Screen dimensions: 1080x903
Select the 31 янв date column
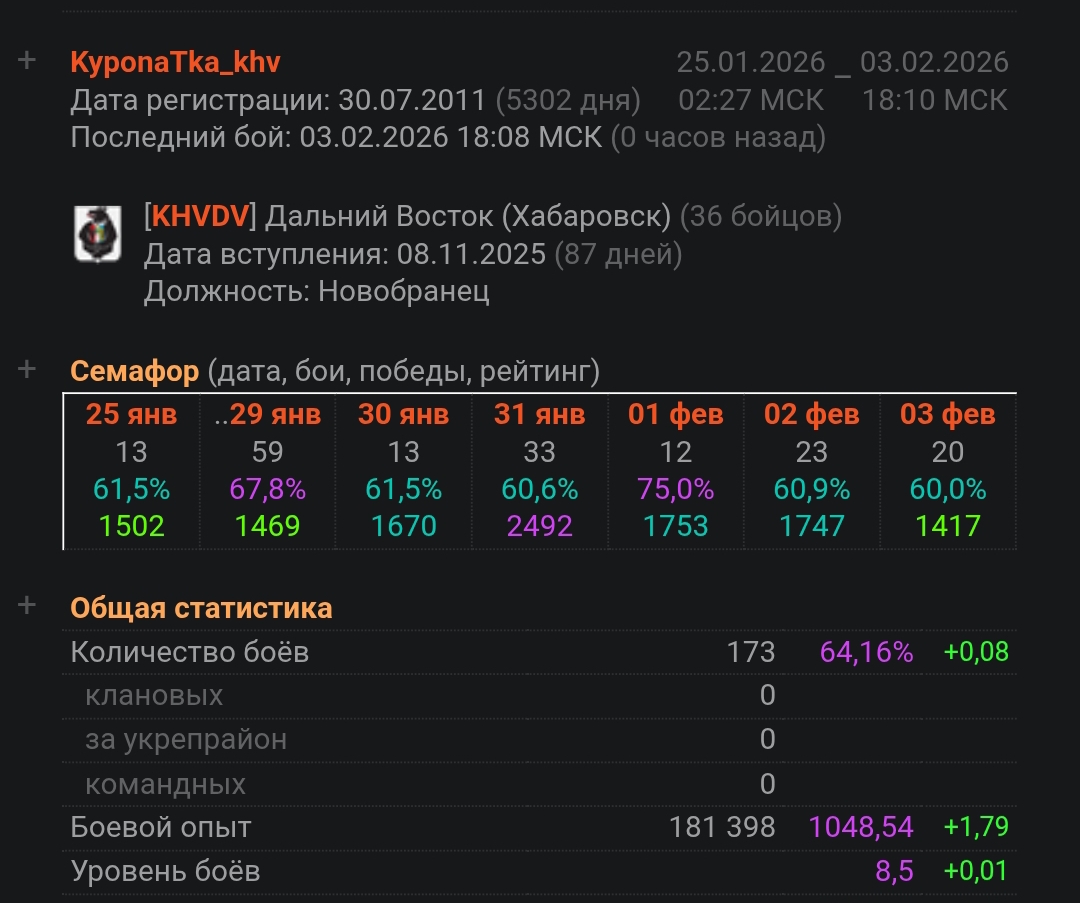click(539, 415)
